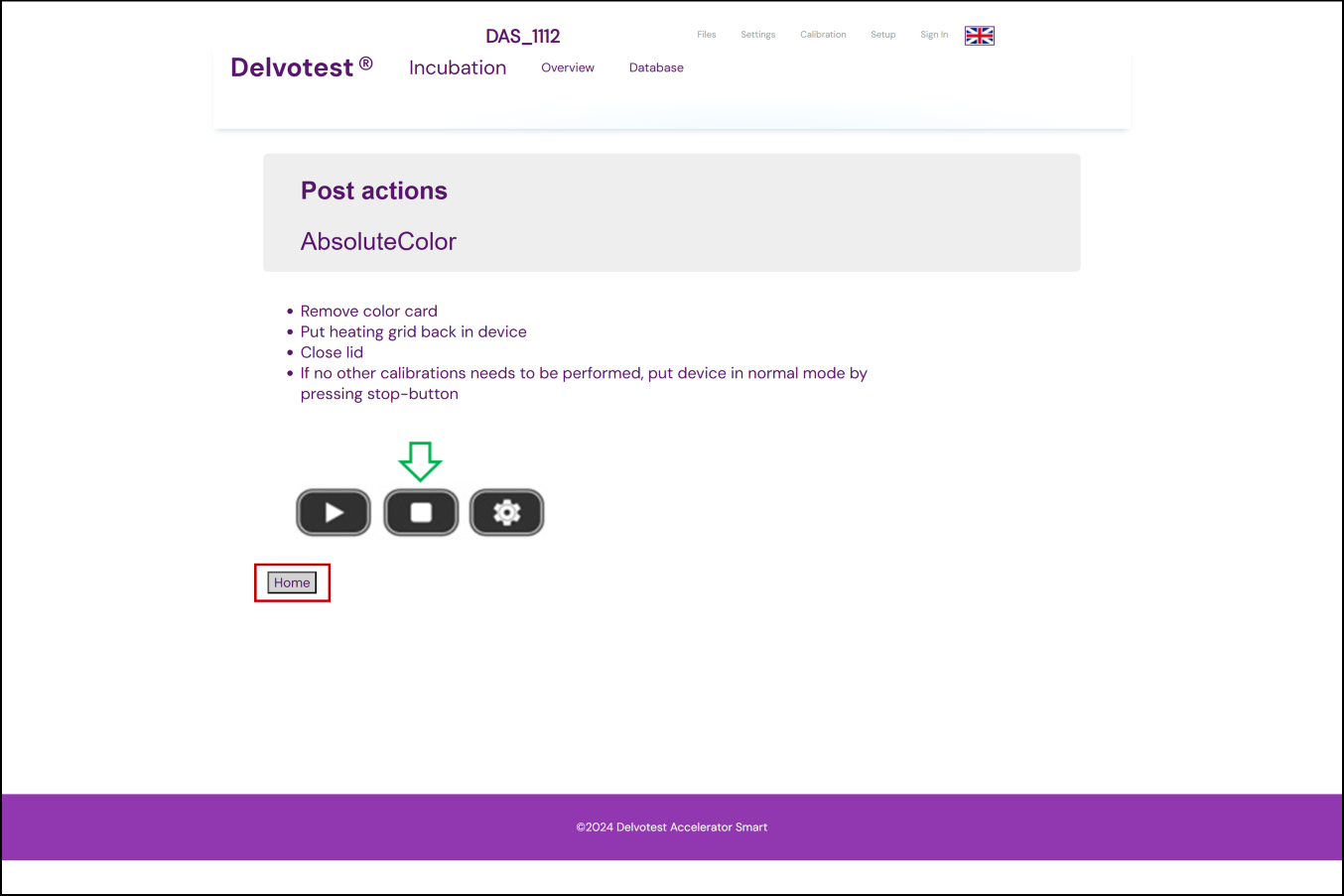The width and height of the screenshot is (1344, 896).
Task: Select the AbsoluteColor subtitle text
Action: (x=378, y=241)
